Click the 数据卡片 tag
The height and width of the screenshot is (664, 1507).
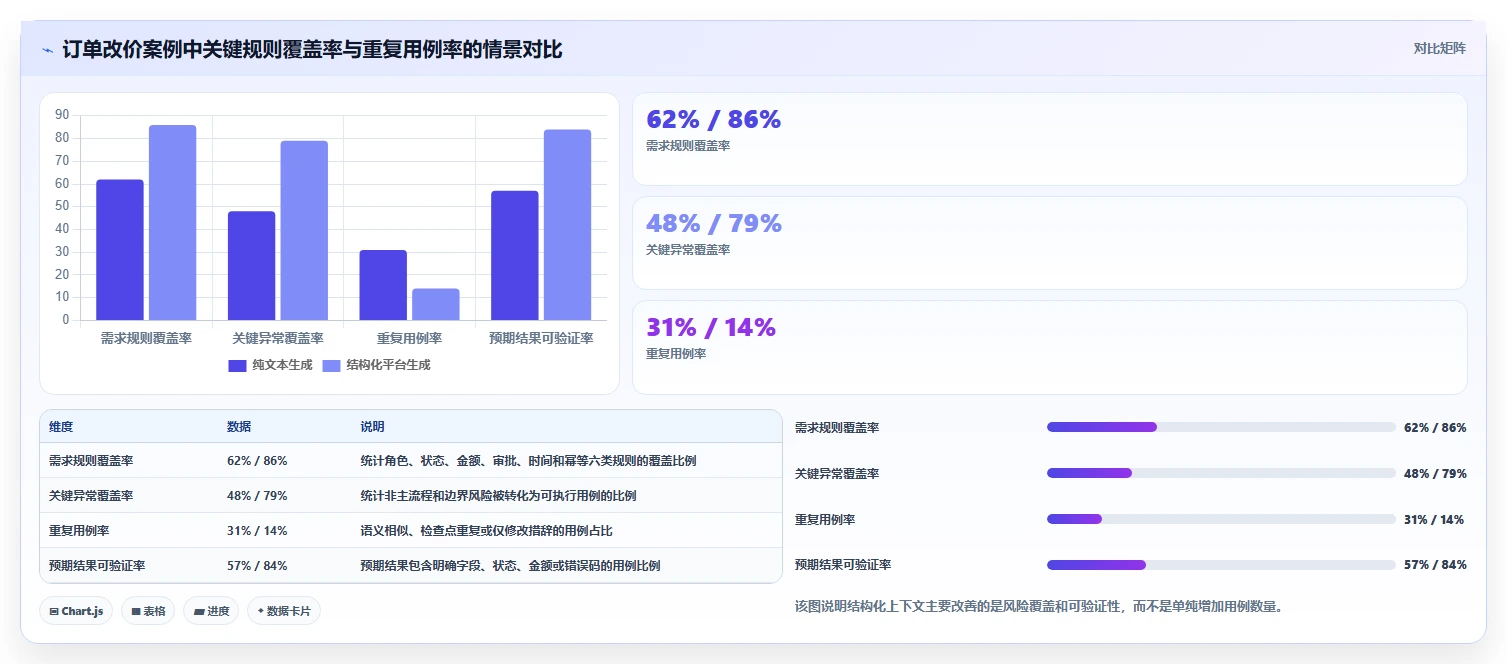(x=284, y=611)
